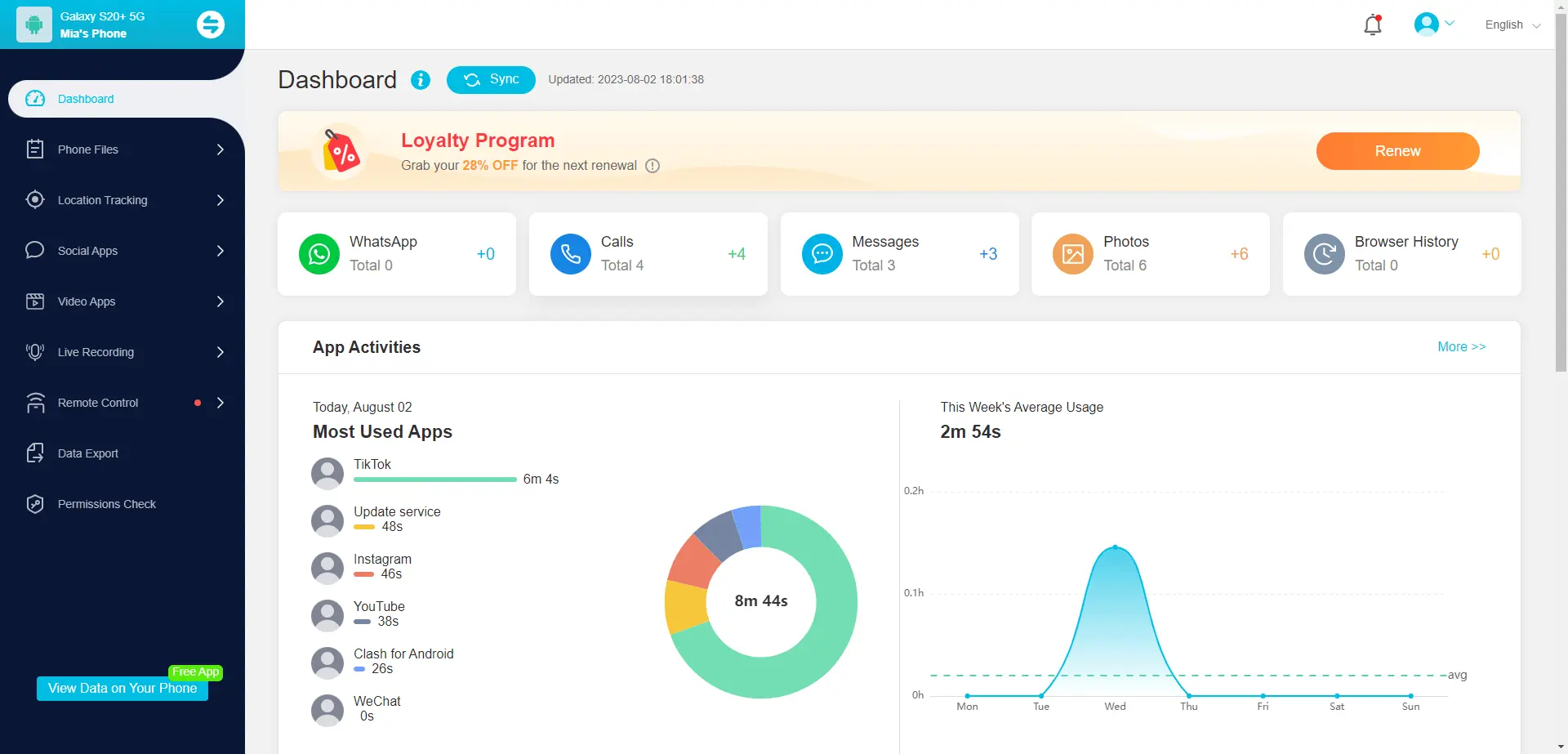Viewport: 1568px width, 754px height.
Task: Click the Browser History clock icon
Action: click(x=1325, y=254)
